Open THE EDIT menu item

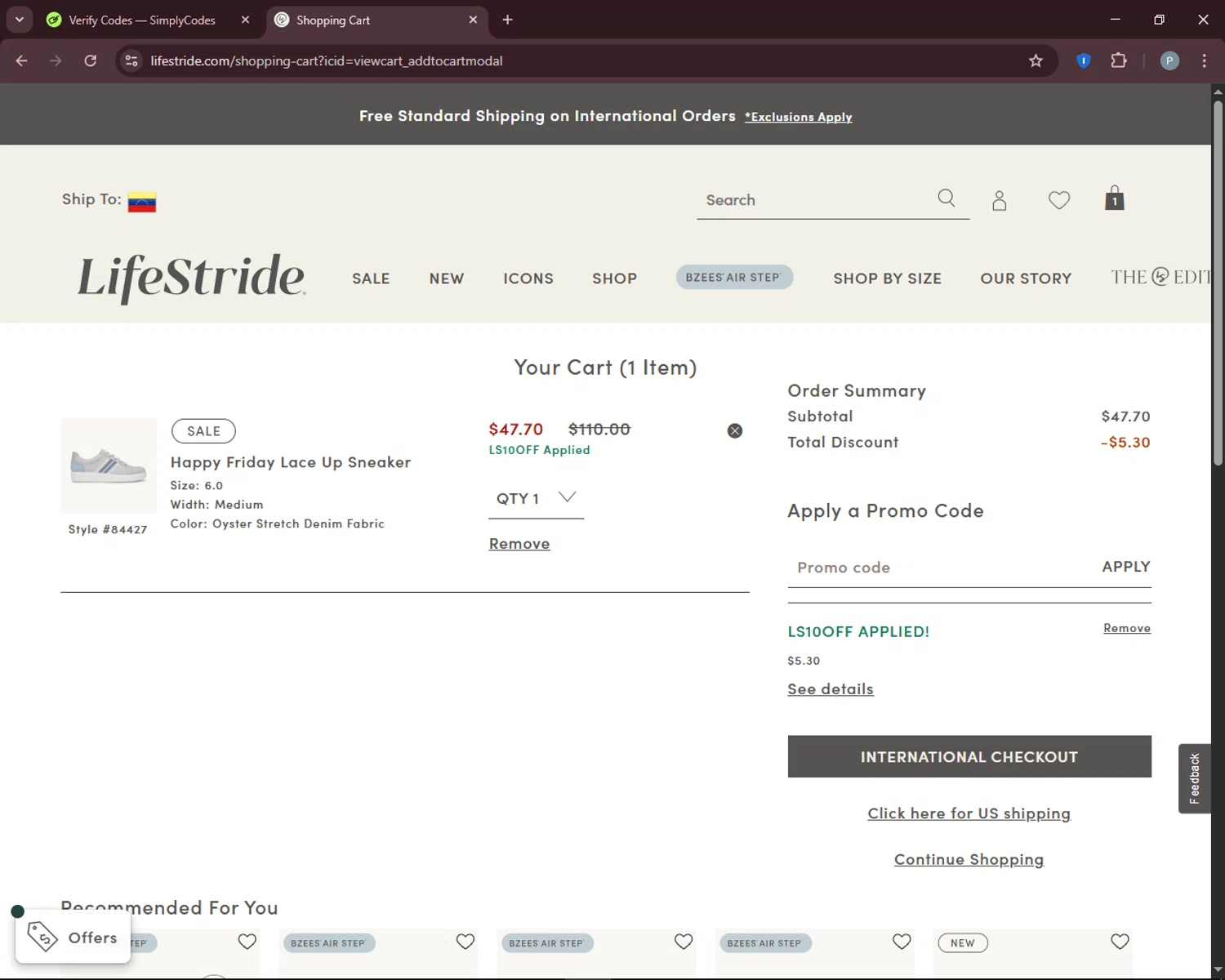1160,278
